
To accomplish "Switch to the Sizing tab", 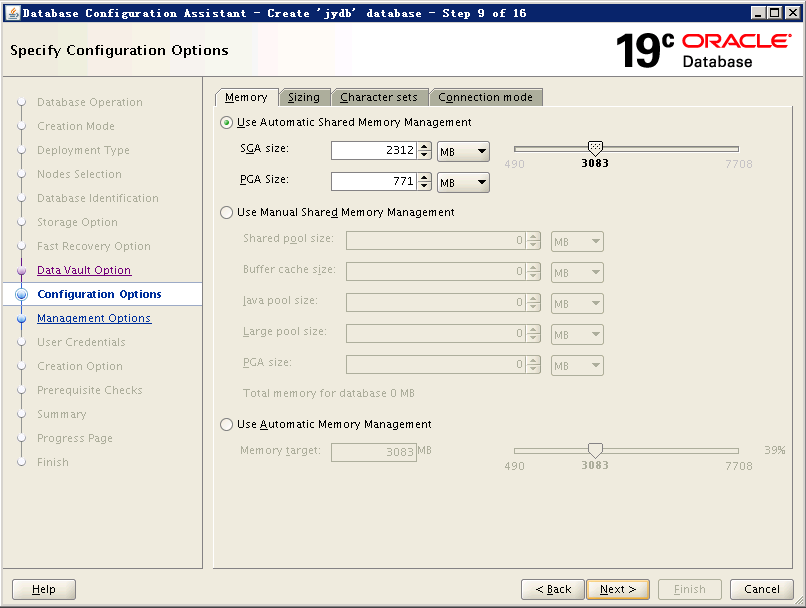I will [x=304, y=97].
